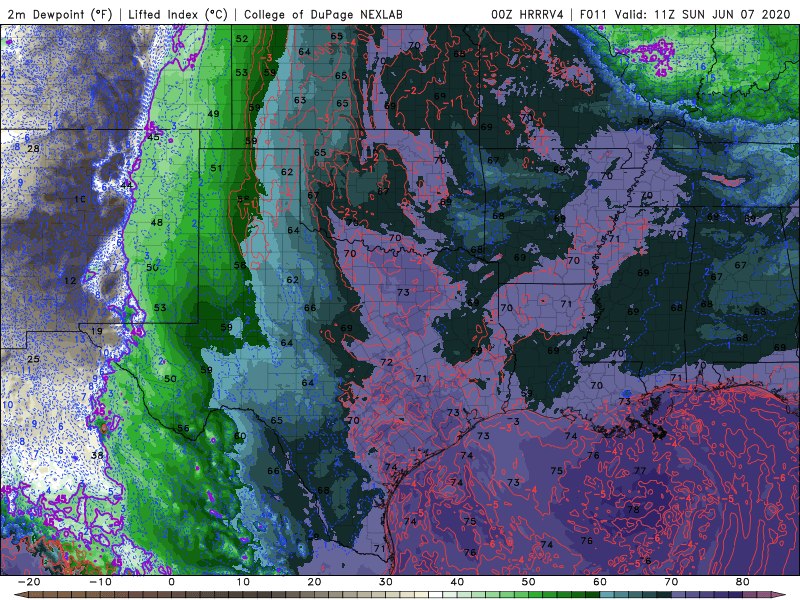Click the 'Lifted Index (°C)' title text
The width and height of the screenshot is (800, 600).
pos(178,14)
